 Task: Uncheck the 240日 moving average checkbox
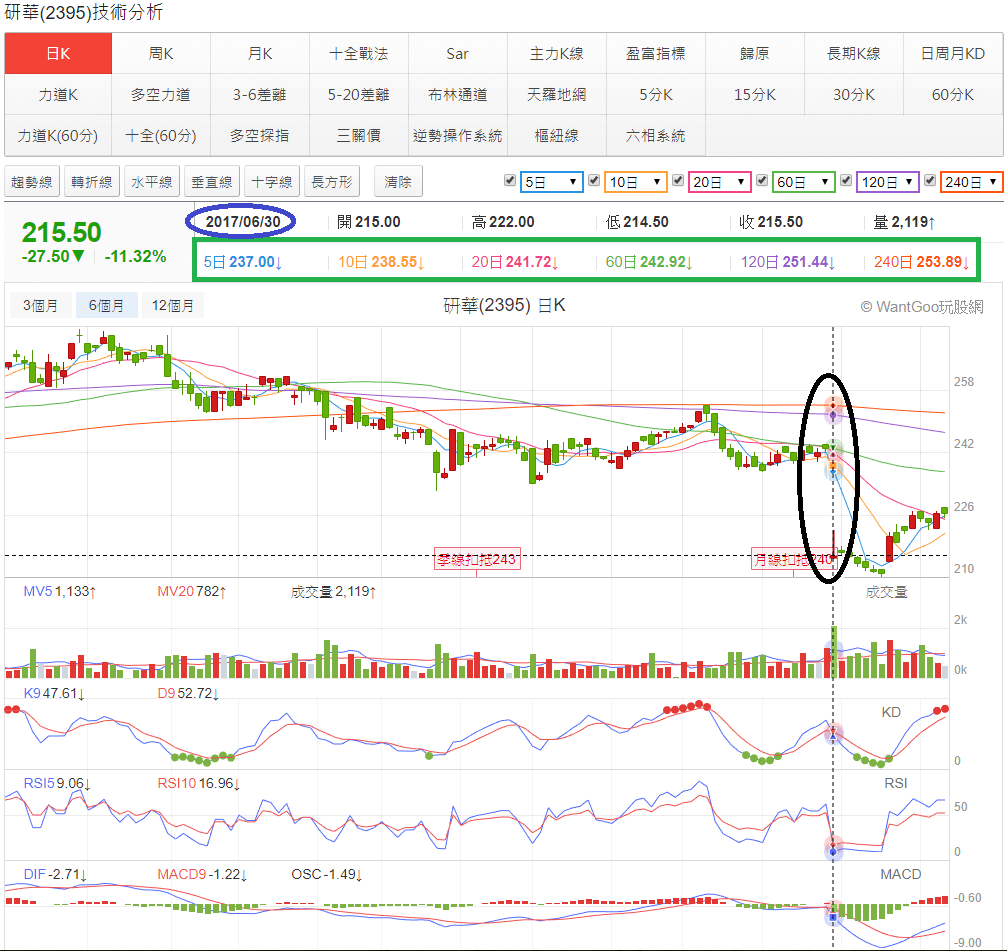coord(929,181)
